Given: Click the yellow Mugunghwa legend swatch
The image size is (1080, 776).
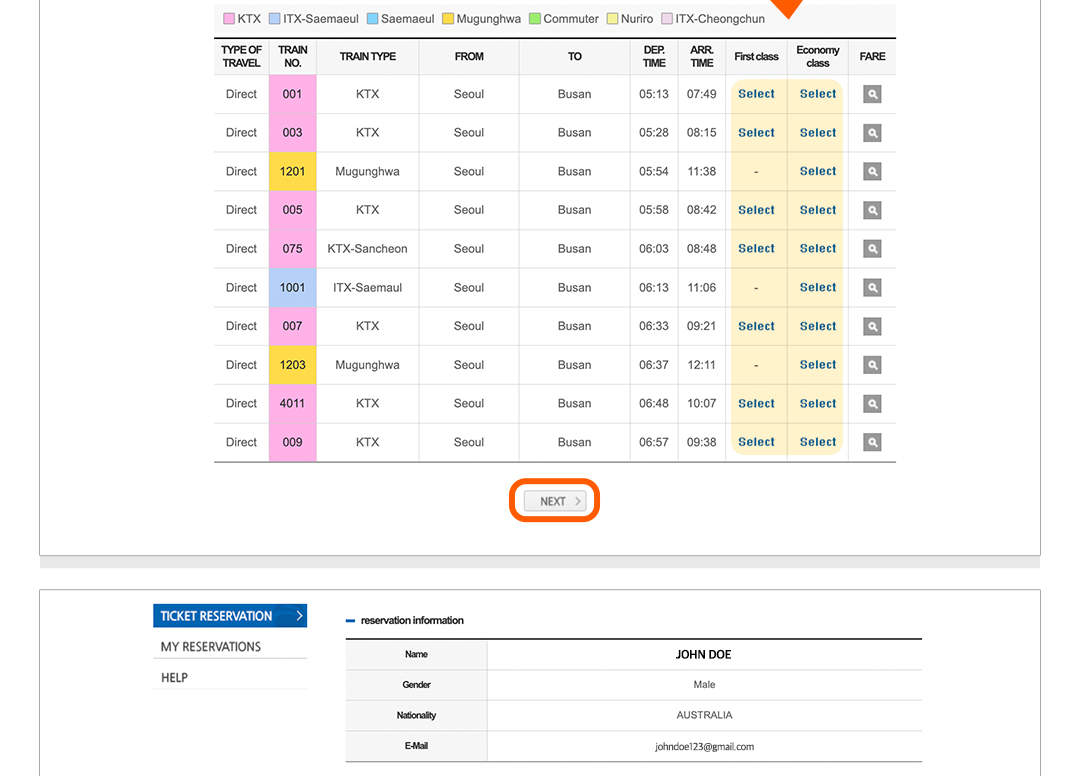Looking at the screenshot, I should click(448, 19).
